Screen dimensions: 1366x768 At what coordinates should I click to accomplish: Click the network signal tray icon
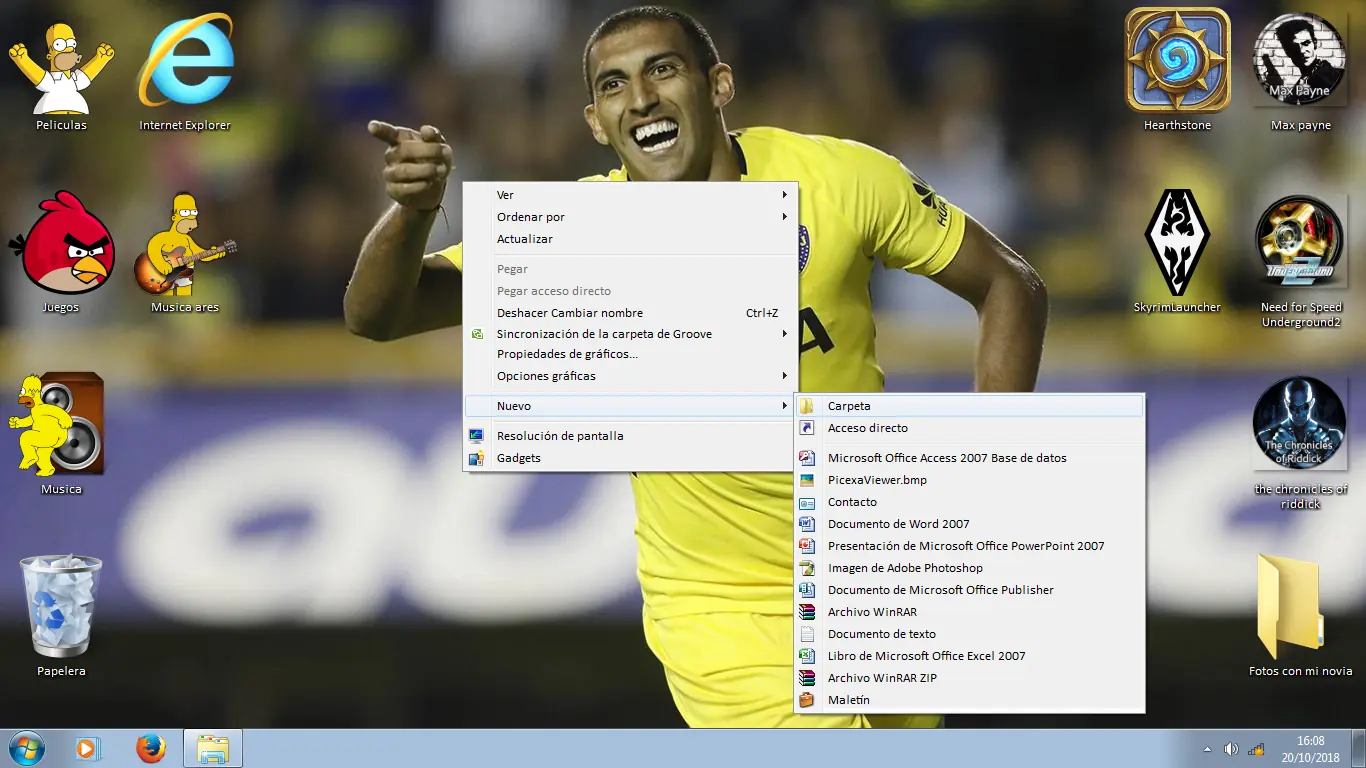coord(1256,749)
